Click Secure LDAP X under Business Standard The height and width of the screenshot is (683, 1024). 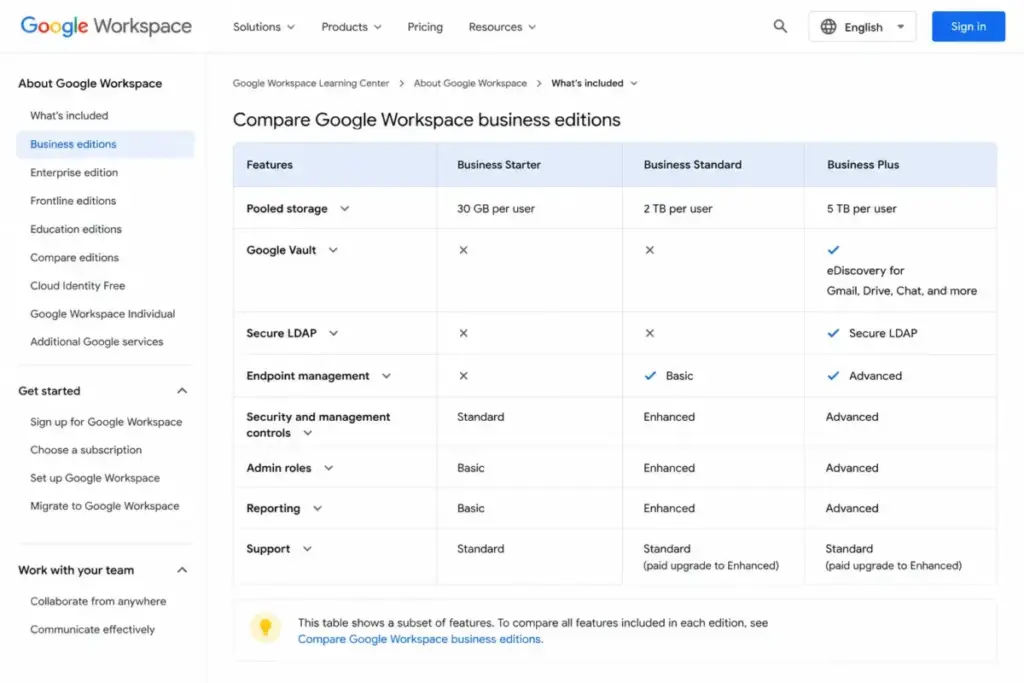[649, 333]
